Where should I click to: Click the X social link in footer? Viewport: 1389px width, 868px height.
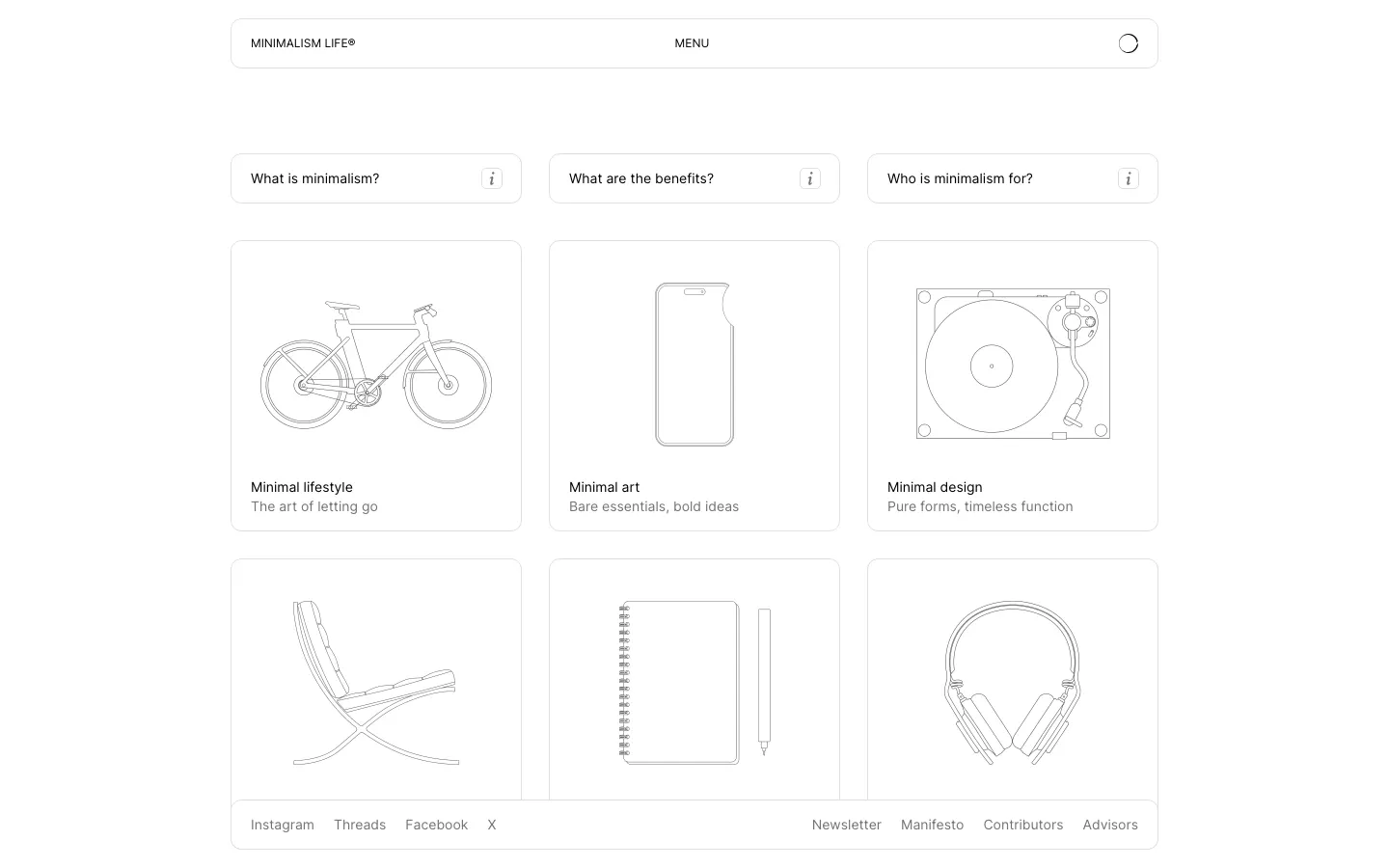tap(492, 825)
